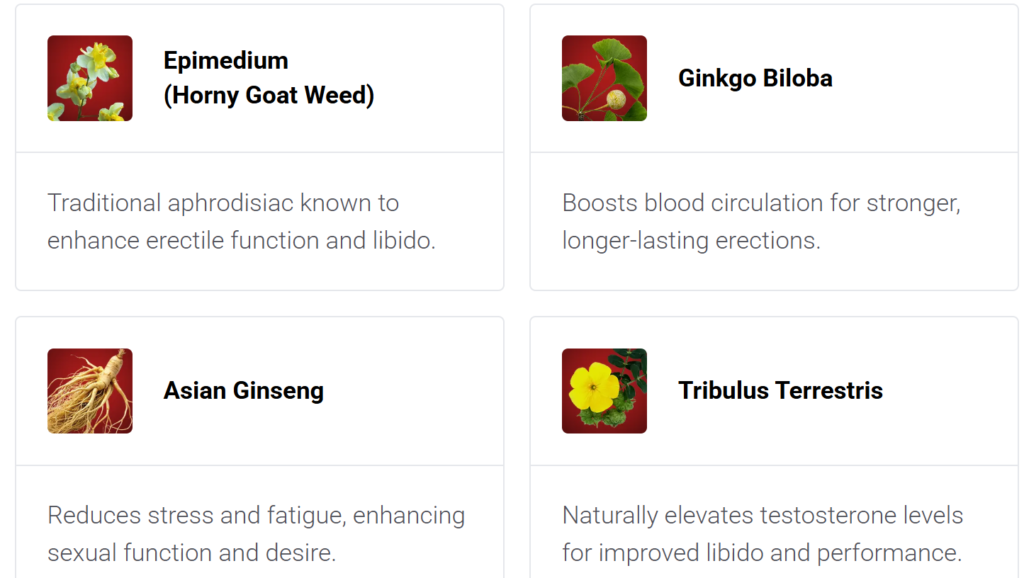Select the Asian Ginseng heading
Image resolution: width=1024 pixels, height=578 pixels.
pyautogui.click(x=244, y=391)
